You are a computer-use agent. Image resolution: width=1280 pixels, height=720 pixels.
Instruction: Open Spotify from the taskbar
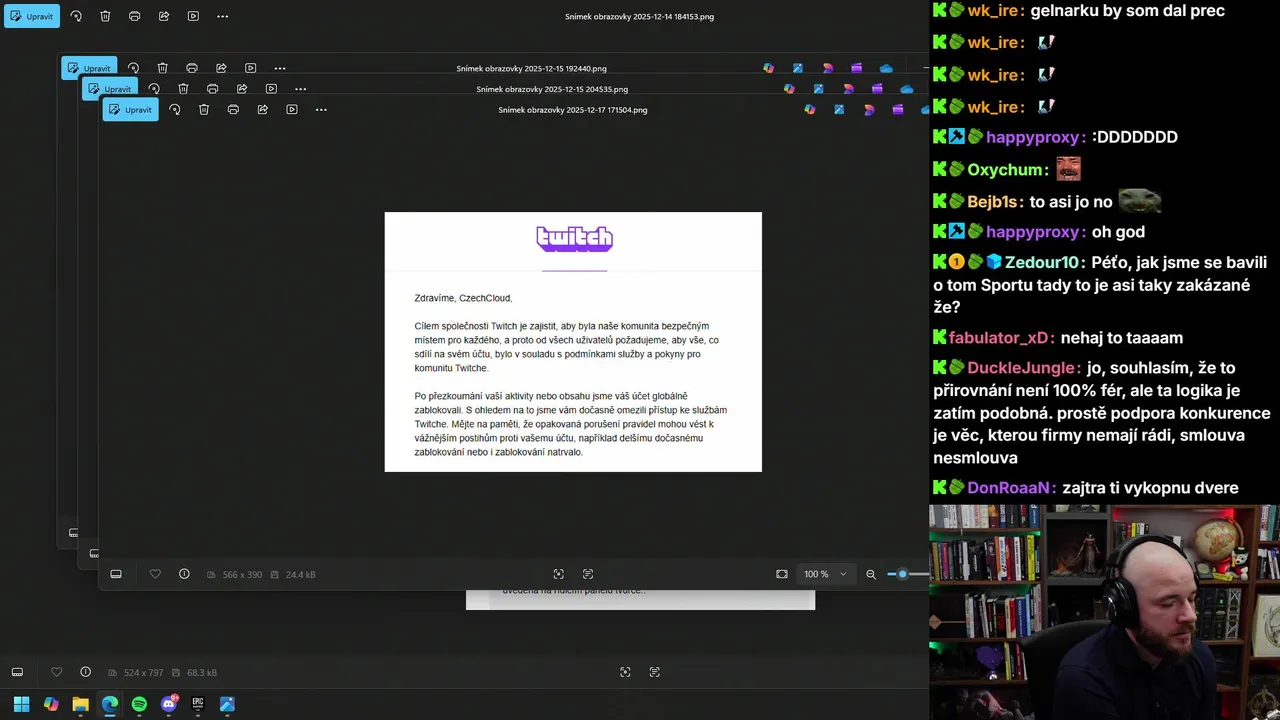[139, 704]
